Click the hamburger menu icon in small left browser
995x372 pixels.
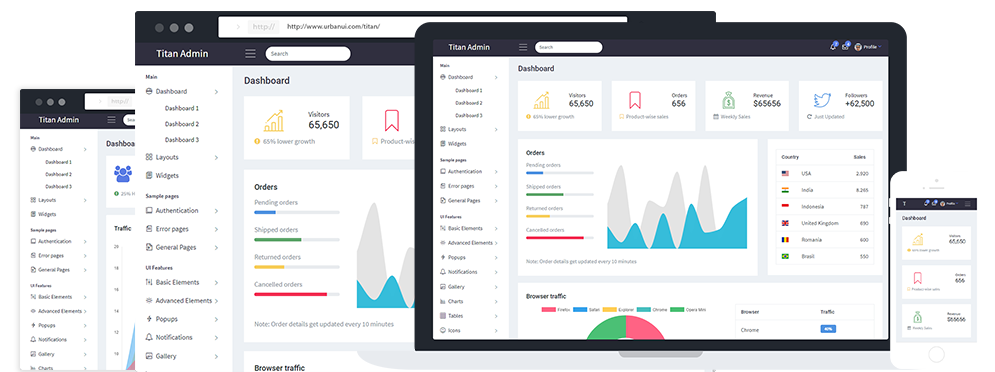click(x=112, y=119)
